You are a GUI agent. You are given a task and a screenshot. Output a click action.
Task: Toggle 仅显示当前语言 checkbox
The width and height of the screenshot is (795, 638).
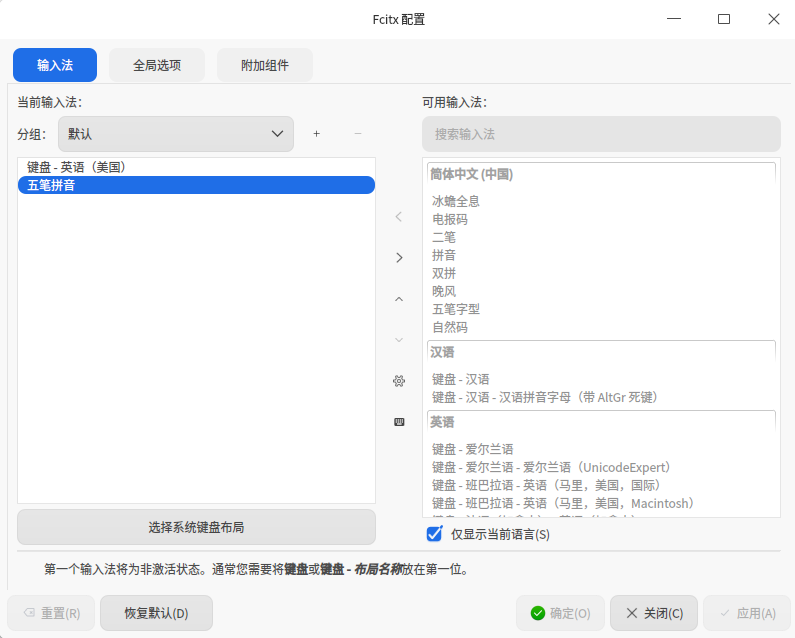(435, 534)
